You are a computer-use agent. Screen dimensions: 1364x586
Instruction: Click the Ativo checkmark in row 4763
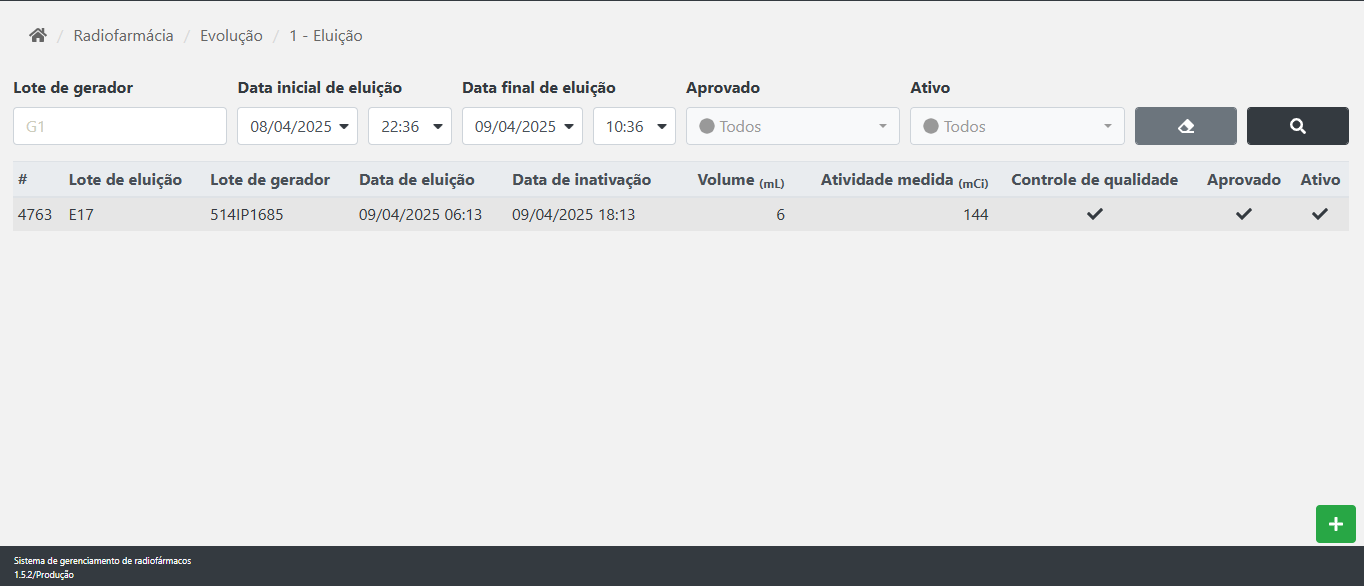coord(1320,214)
